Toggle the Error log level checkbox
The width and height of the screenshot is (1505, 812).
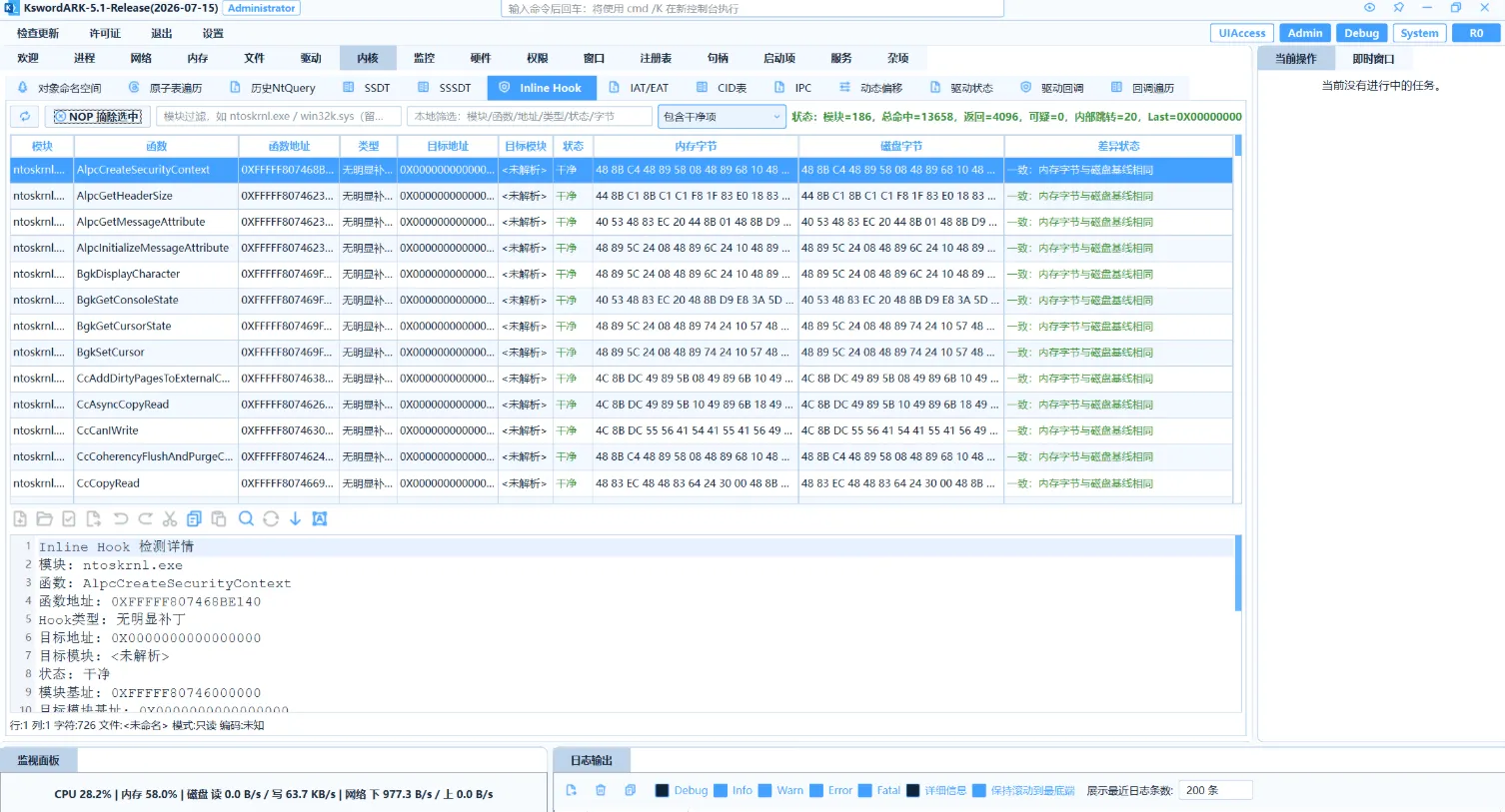pos(816,790)
